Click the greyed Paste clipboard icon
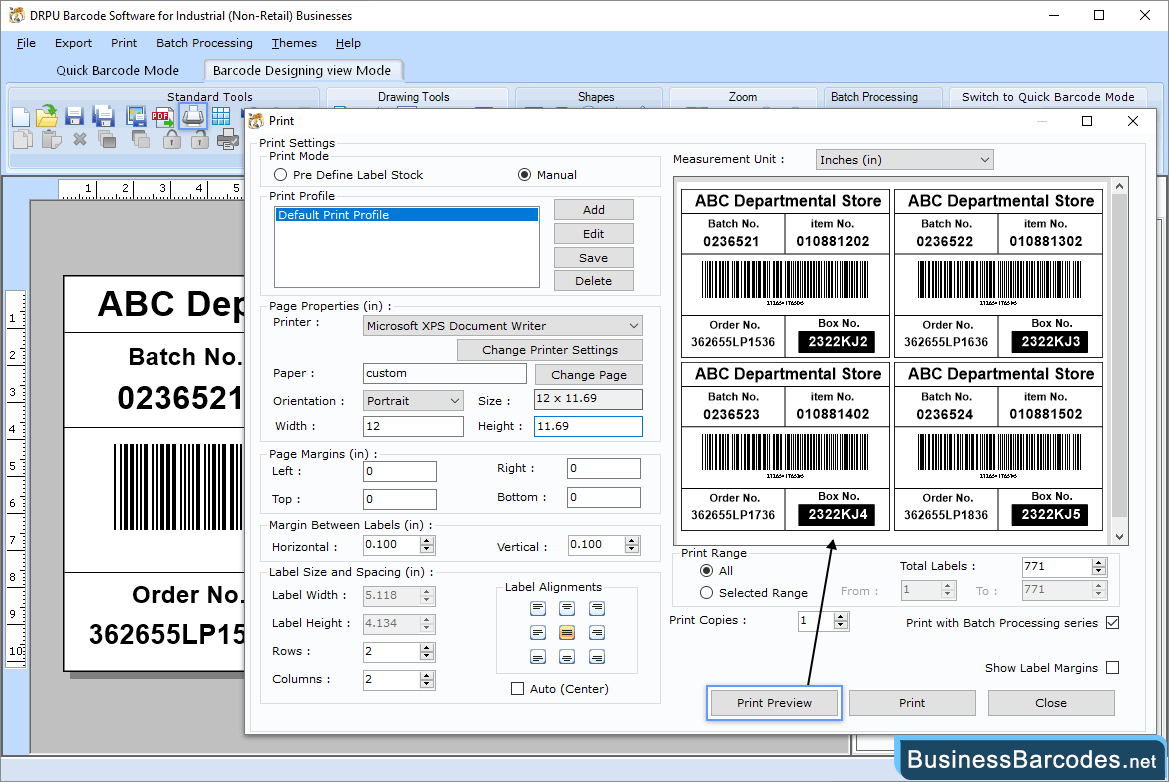Viewport: 1169px width, 782px height. coord(51,139)
